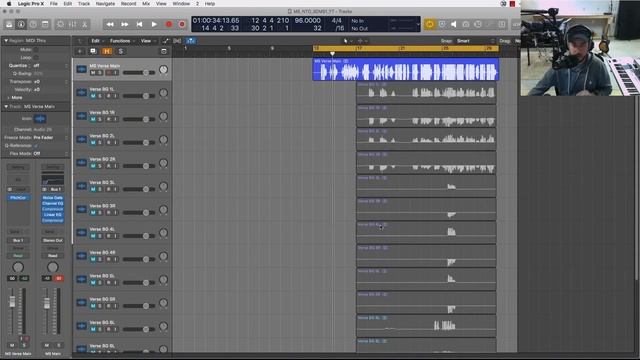Open the Library button in control bar
Image resolution: width=640 pixels, height=360 pixels.
(9, 24)
